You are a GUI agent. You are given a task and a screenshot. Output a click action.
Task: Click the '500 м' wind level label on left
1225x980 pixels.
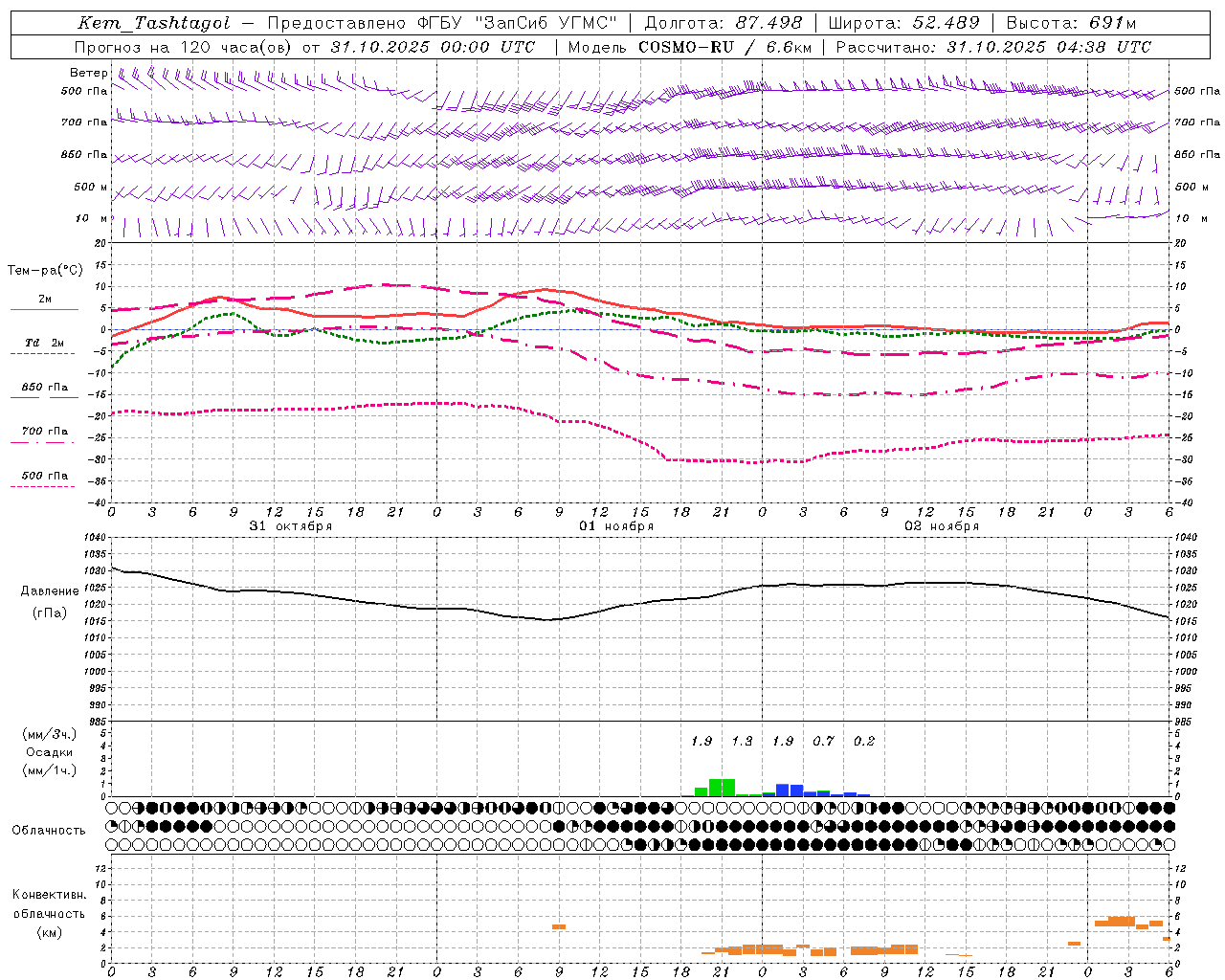tap(91, 187)
